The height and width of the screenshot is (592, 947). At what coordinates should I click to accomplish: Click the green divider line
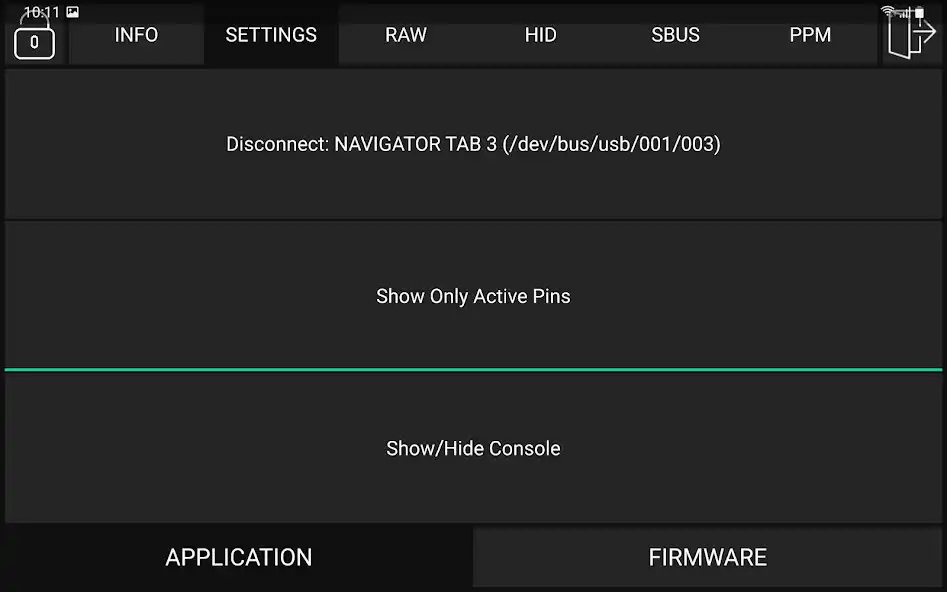click(473, 370)
